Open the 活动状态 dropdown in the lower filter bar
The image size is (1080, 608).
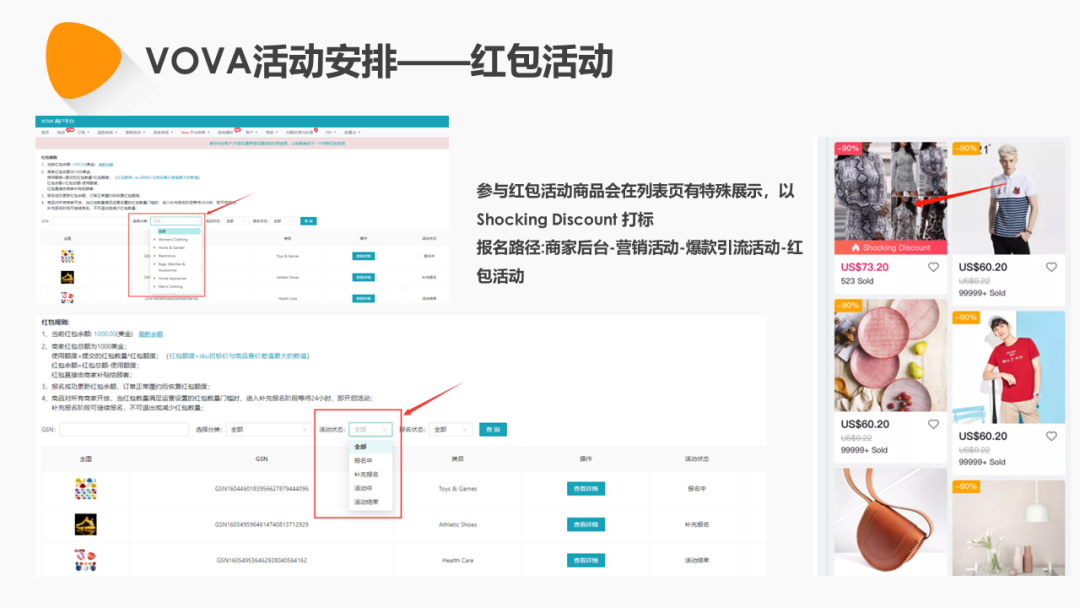pos(371,430)
